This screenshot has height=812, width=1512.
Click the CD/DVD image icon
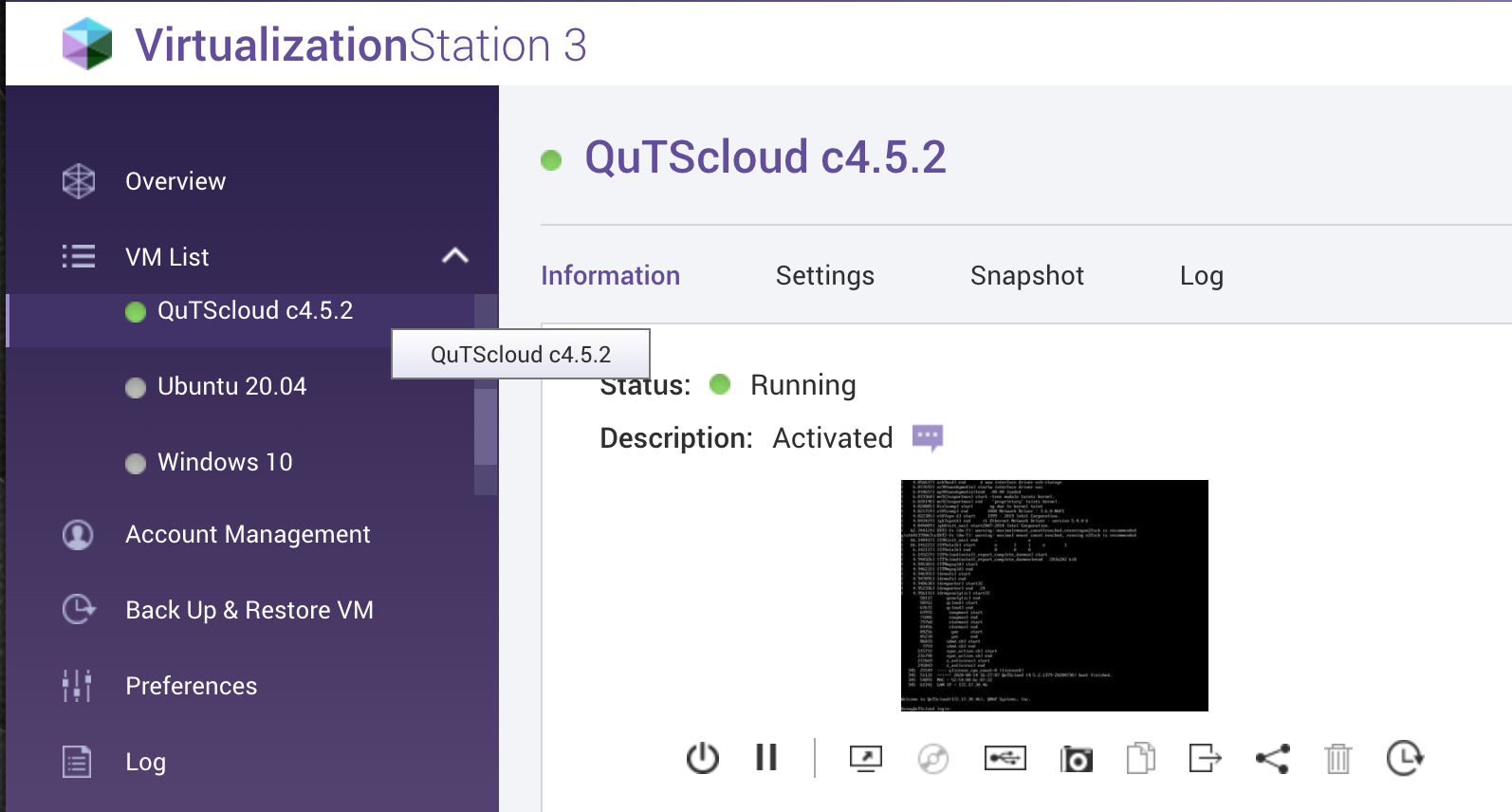[x=933, y=759]
